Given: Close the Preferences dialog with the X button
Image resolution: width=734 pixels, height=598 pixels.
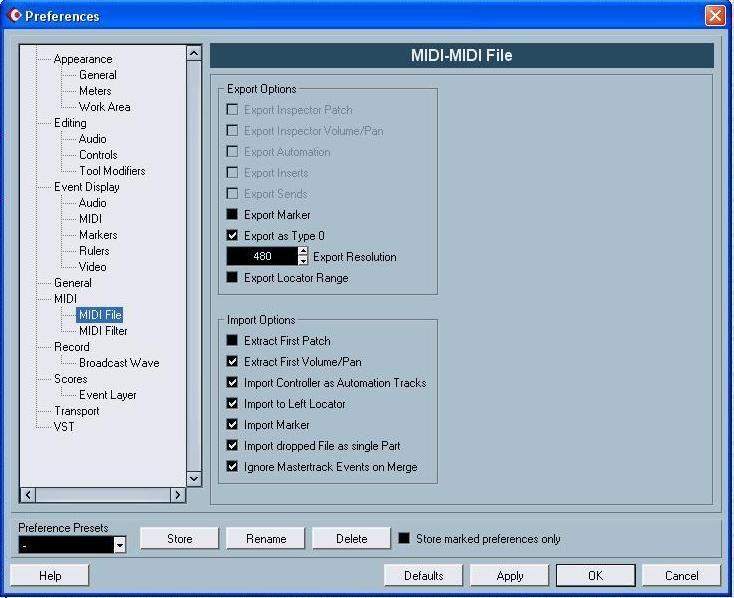Looking at the screenshot, I should (x=715, y=15).
